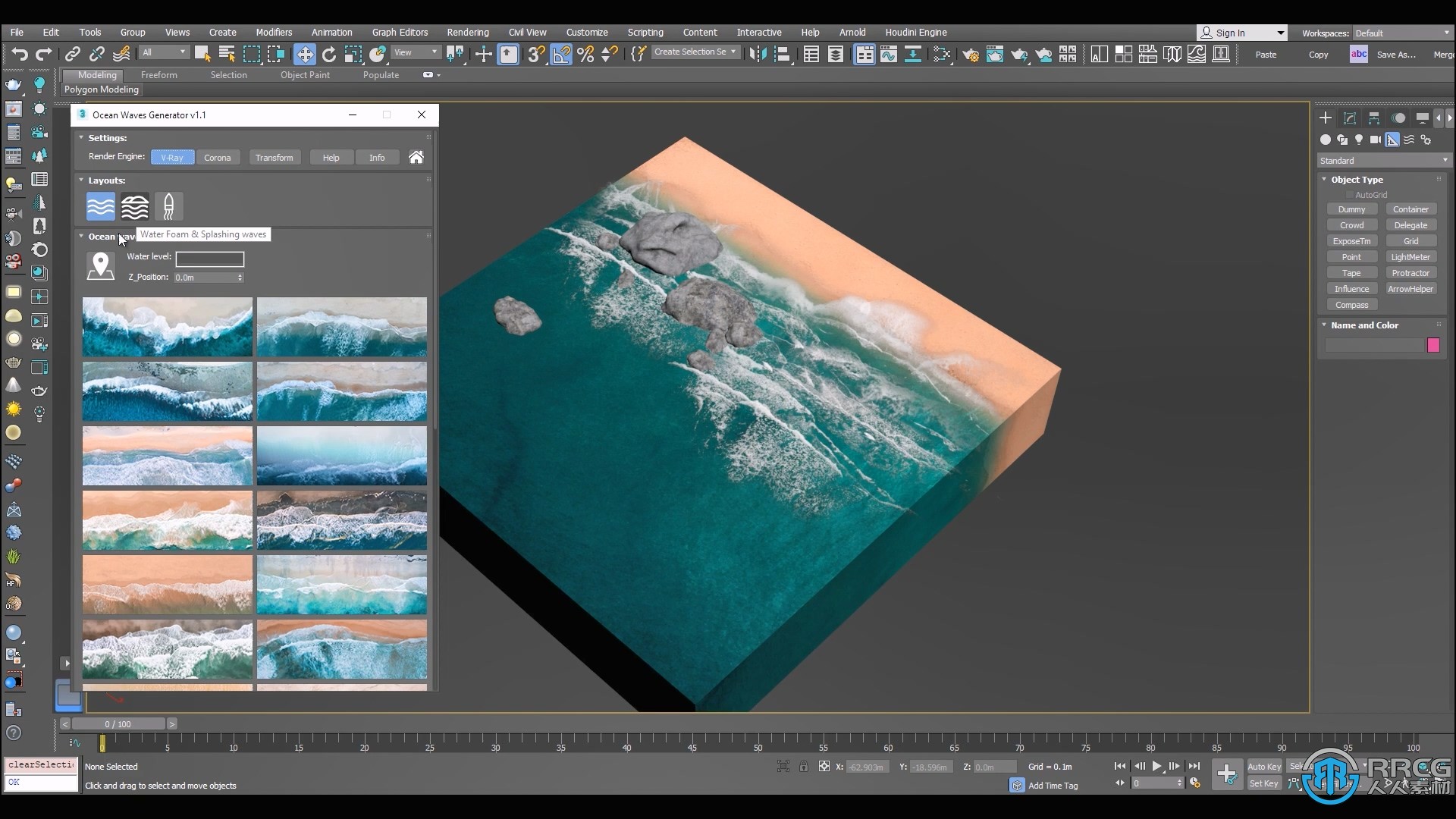Open the reference coordinate system View dropdown

point(416,52)
